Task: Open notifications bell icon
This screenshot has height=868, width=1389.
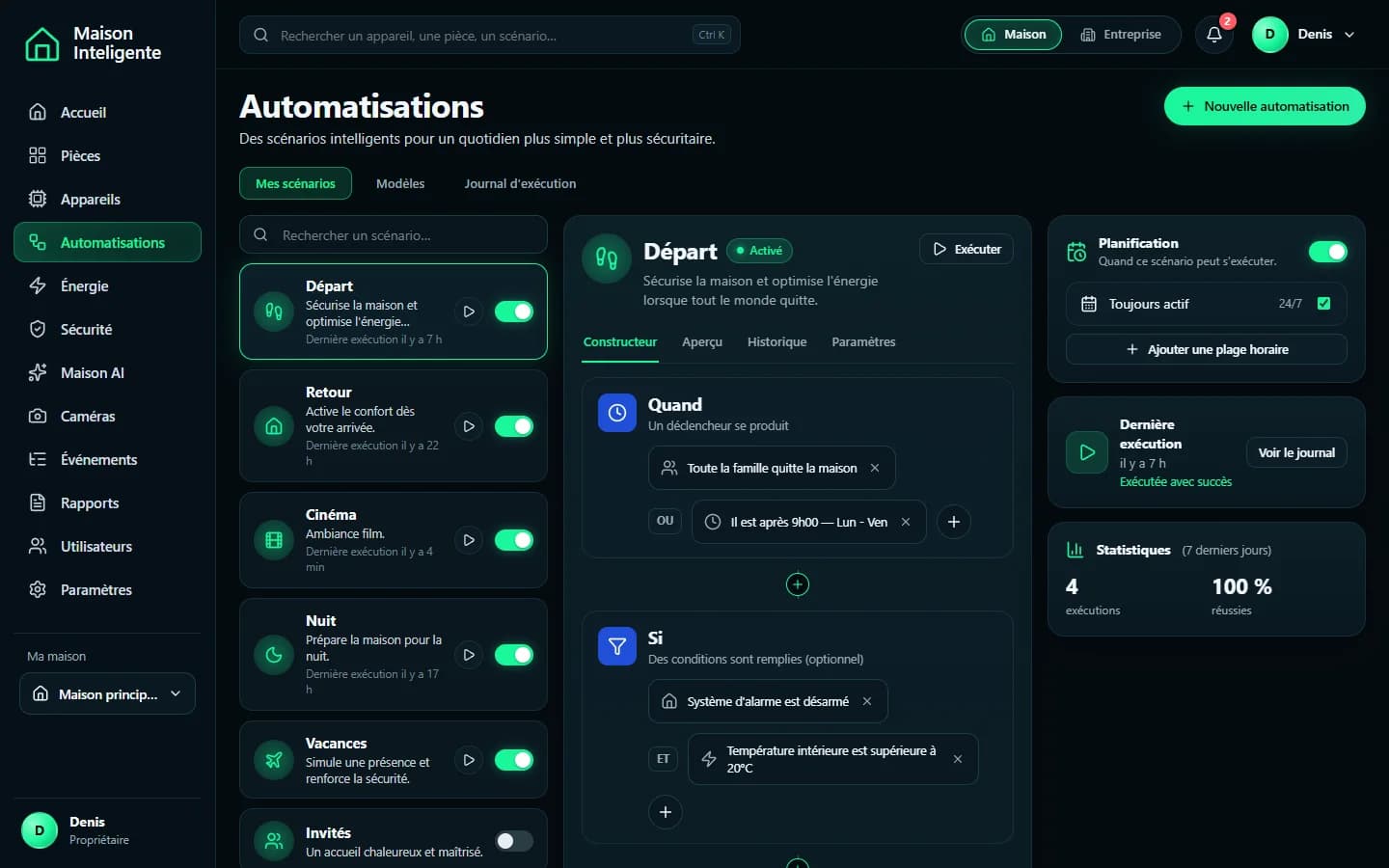Action: [1214, 35]
